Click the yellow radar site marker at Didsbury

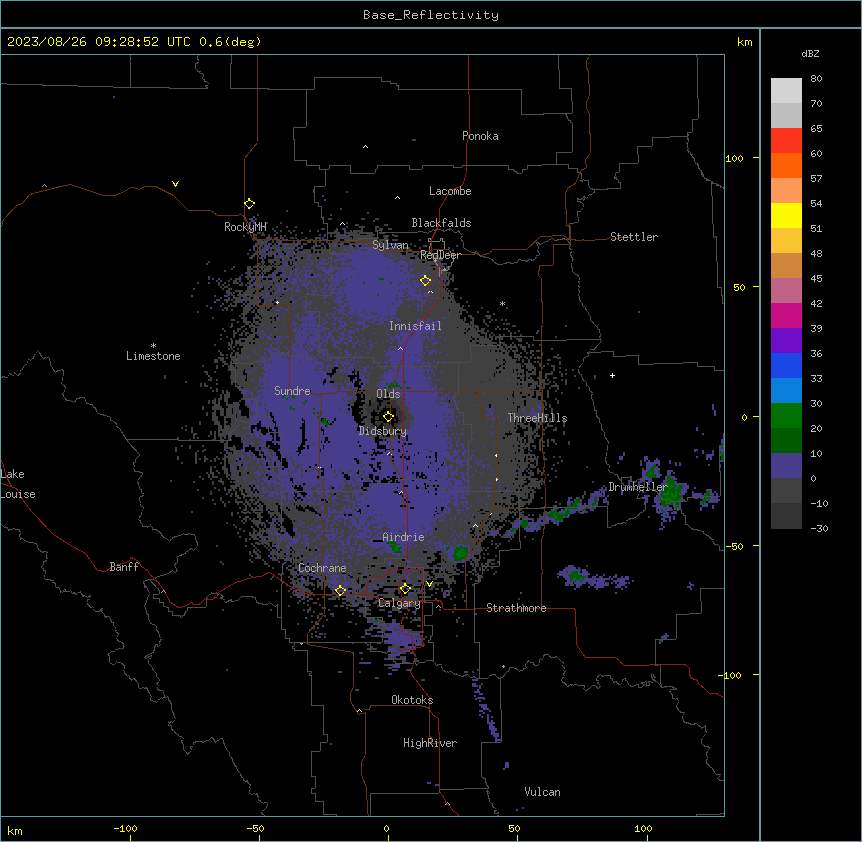(388, 417)
